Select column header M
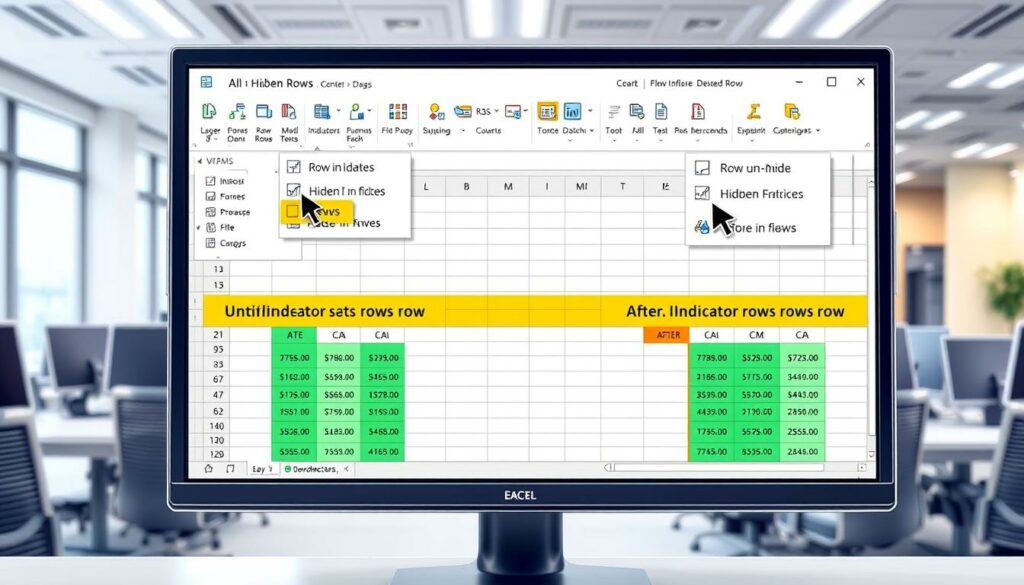This screenshot has width=1024, height=585. point(507,187)
